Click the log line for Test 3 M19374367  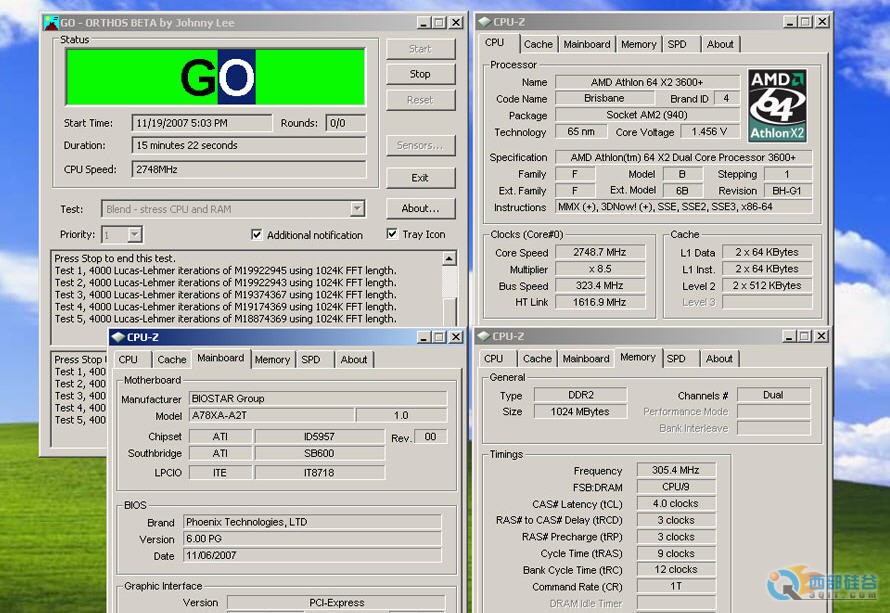point(225,295)
